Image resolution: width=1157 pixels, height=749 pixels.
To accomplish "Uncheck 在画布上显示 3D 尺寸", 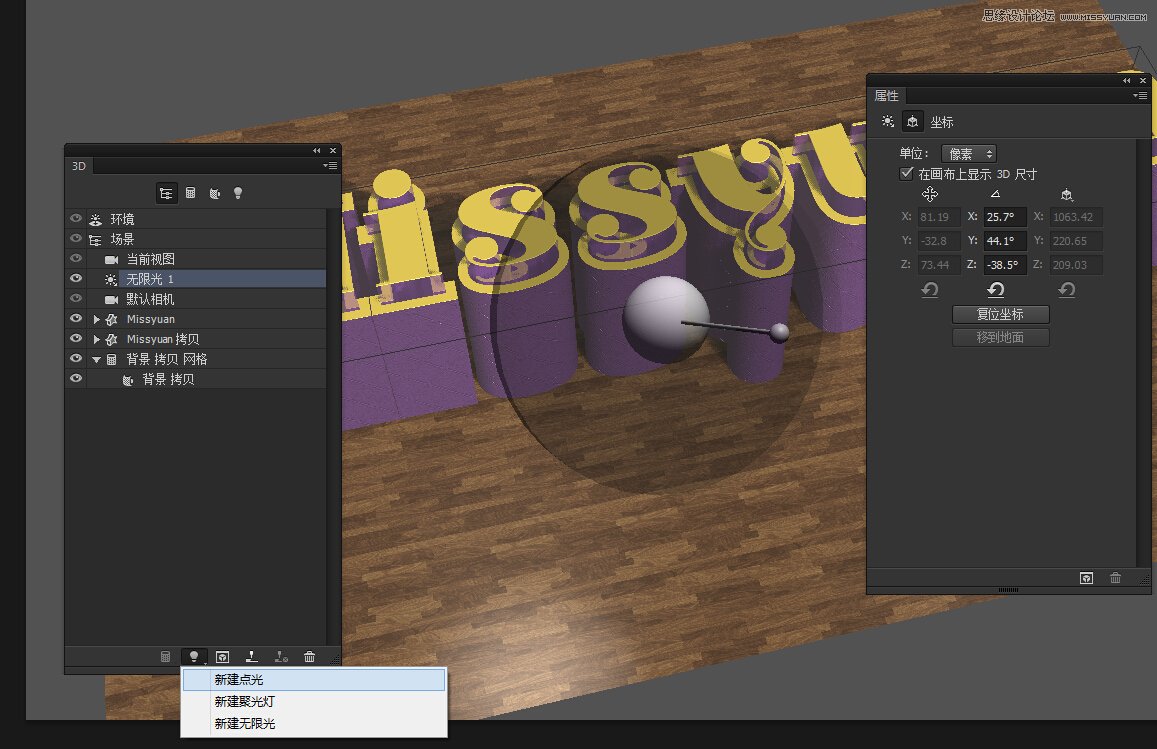I will [906, 172].
